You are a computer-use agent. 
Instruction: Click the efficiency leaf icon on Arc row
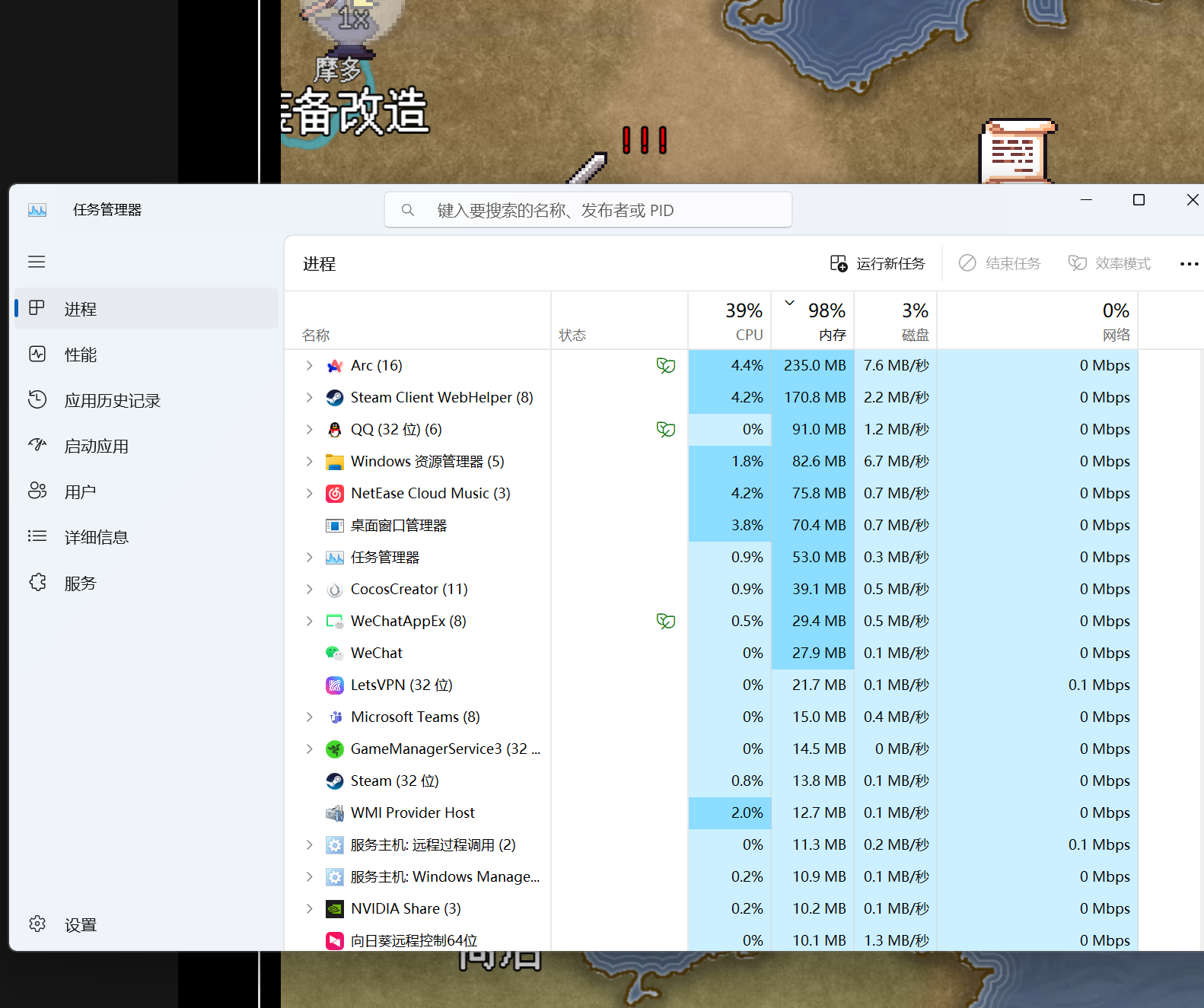(x=666, y=366)
